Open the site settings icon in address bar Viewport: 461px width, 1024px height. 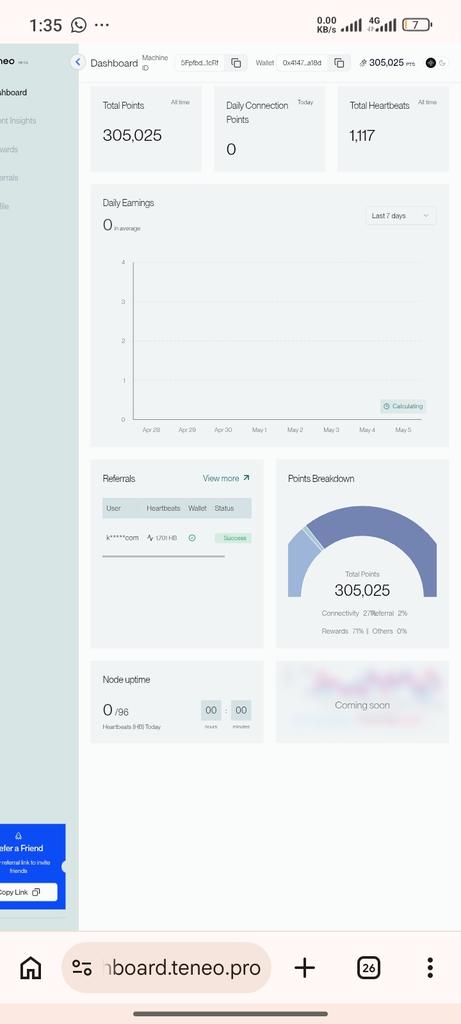(x=82, y=968)
